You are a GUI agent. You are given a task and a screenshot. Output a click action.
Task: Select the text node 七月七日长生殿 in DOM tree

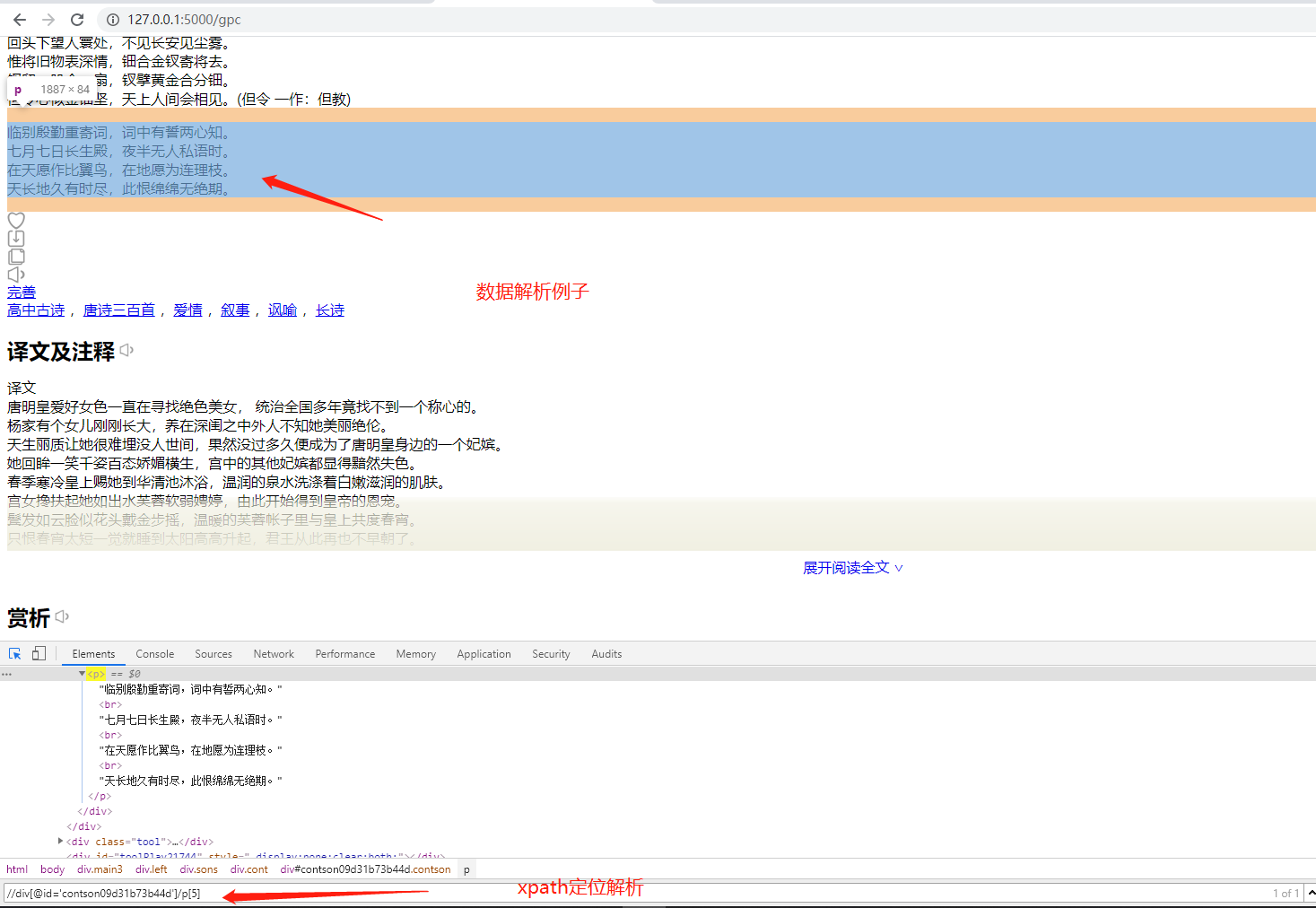pos(190,720)
